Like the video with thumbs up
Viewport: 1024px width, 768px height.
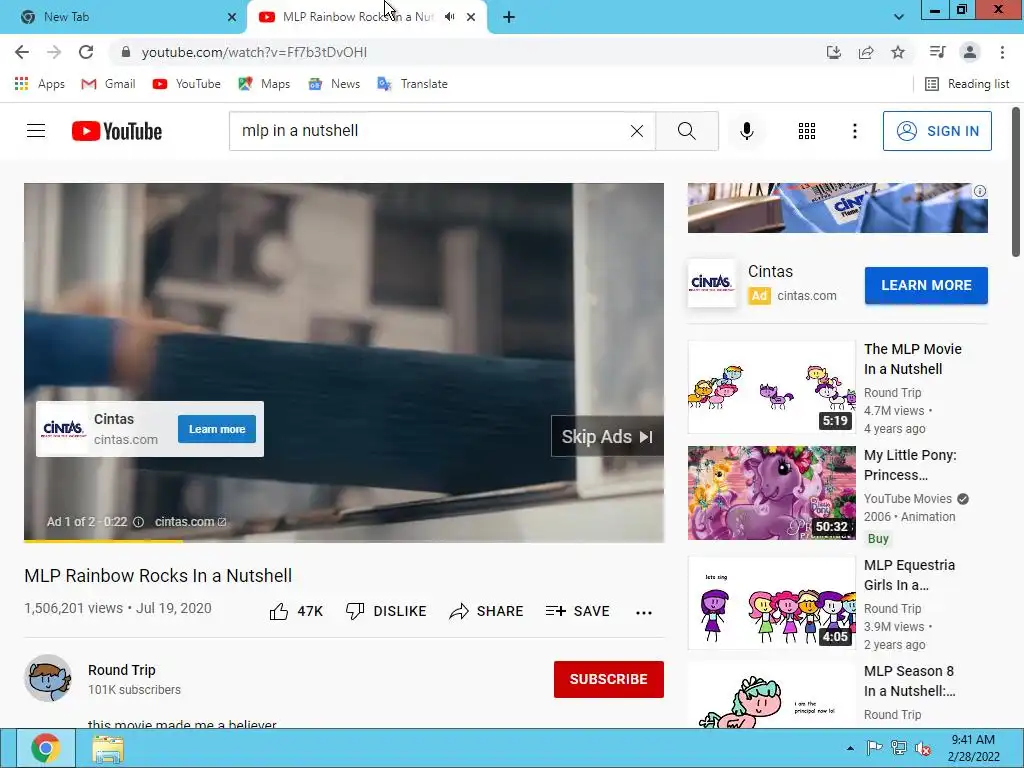coord(296,611)
